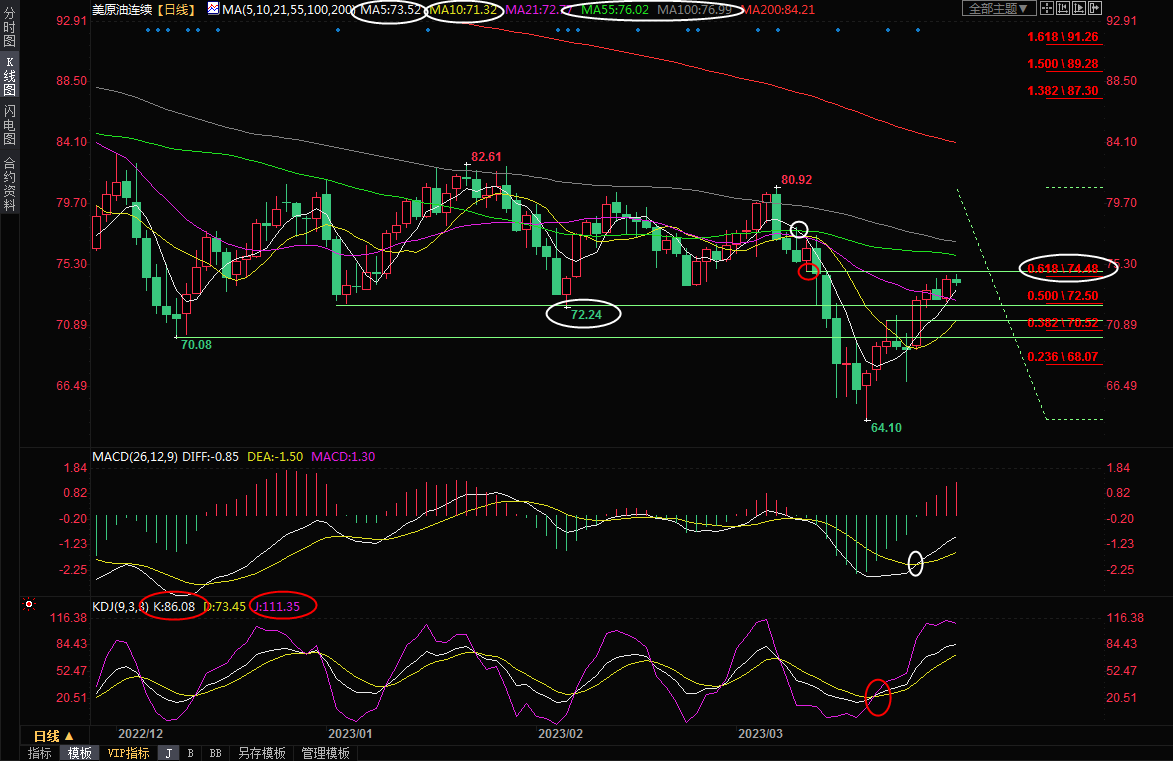Click the J template button in bottom bar
The width and height of the screenshot is (1173, 761).
tap(168, 753)
